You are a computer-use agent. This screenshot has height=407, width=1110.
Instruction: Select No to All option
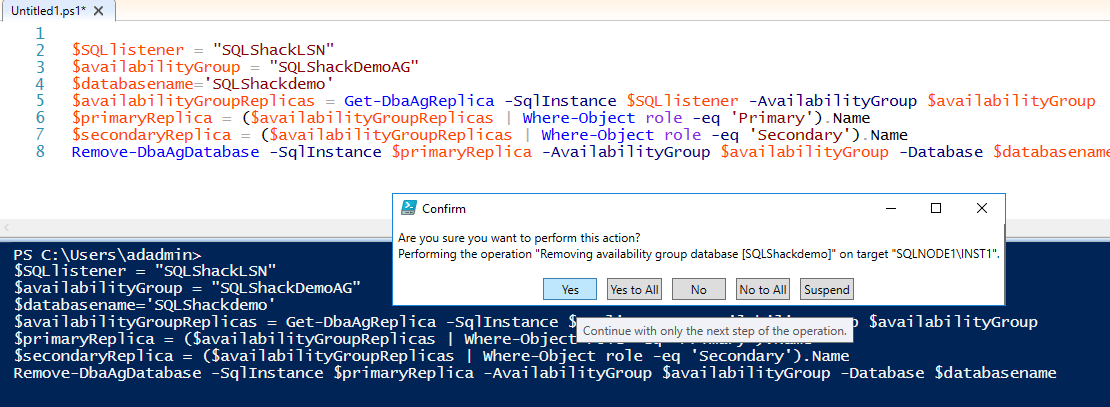tap(762, 289)
